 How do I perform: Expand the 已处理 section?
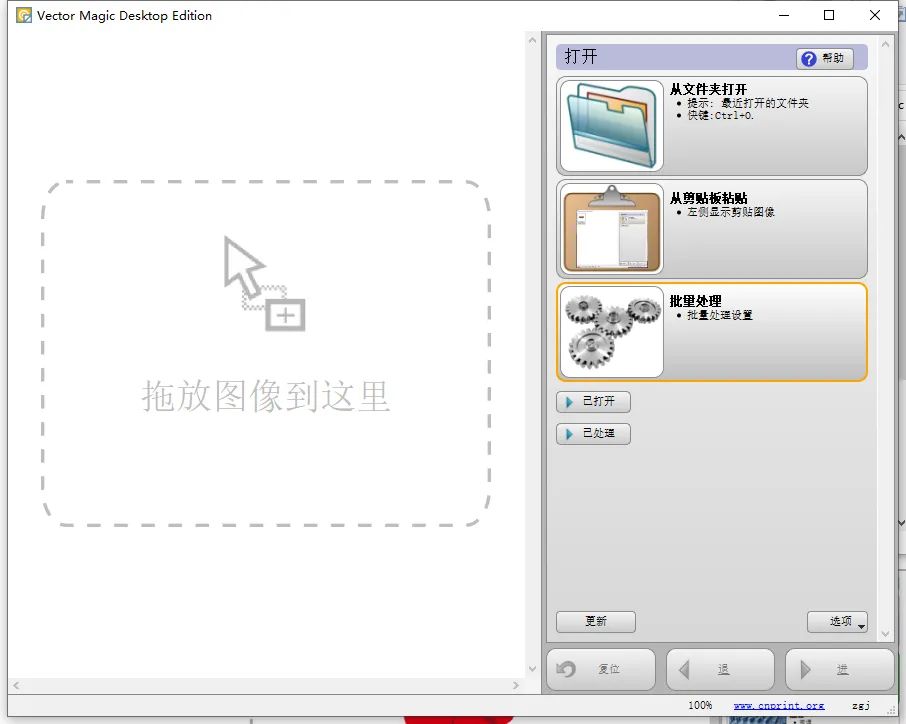pyautogui.click(x=593, y=434)
